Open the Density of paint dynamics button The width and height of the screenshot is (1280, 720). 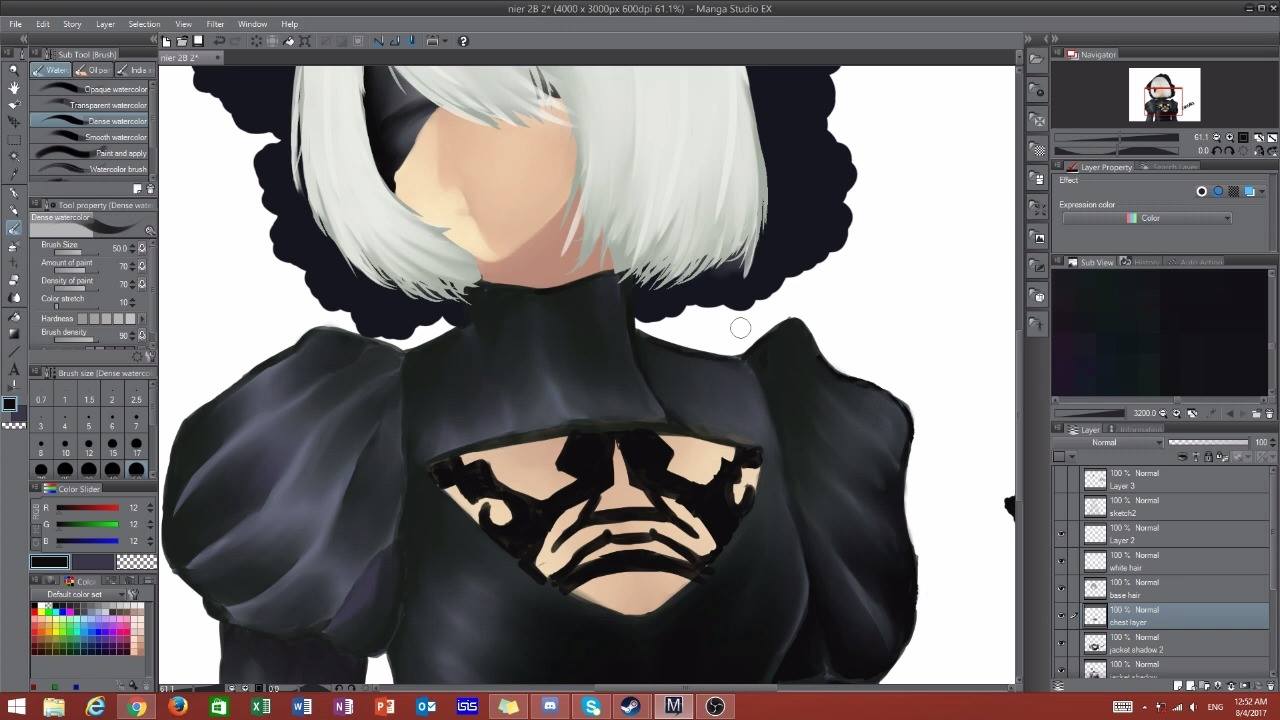142,284
